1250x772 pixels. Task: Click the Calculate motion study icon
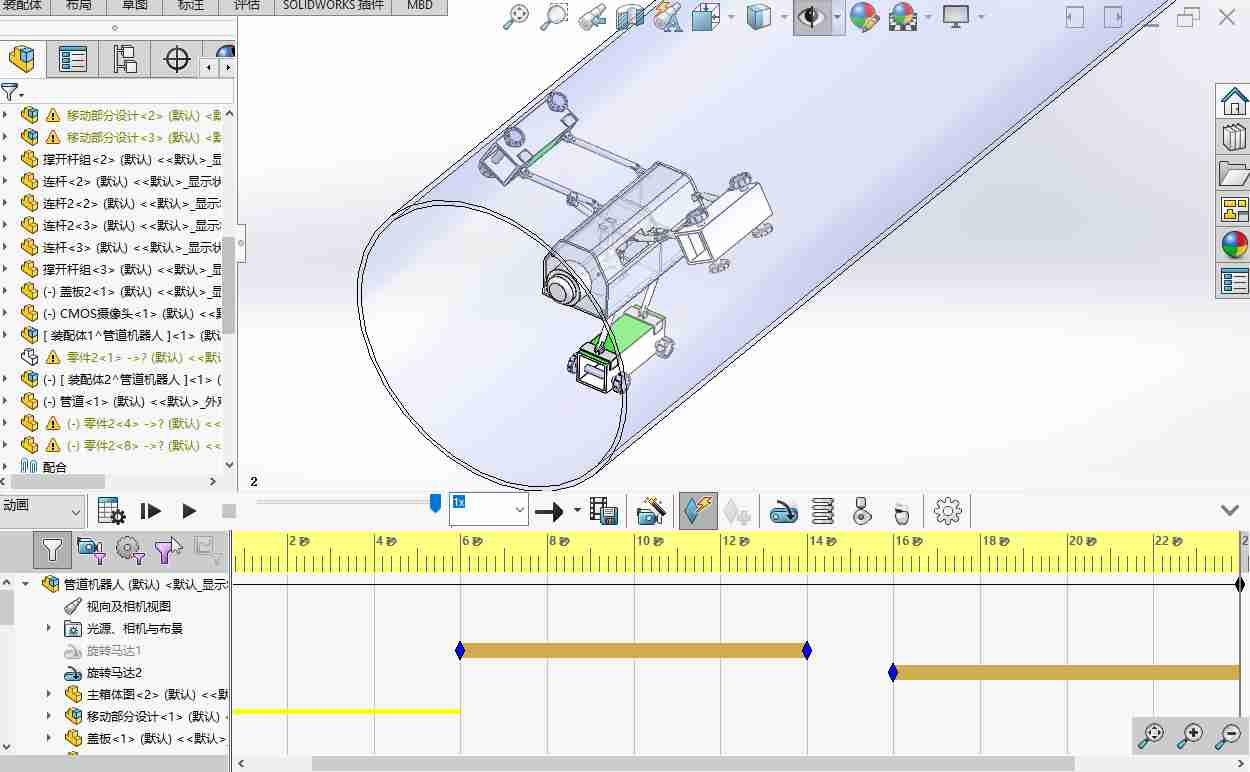tap(111, 511)
